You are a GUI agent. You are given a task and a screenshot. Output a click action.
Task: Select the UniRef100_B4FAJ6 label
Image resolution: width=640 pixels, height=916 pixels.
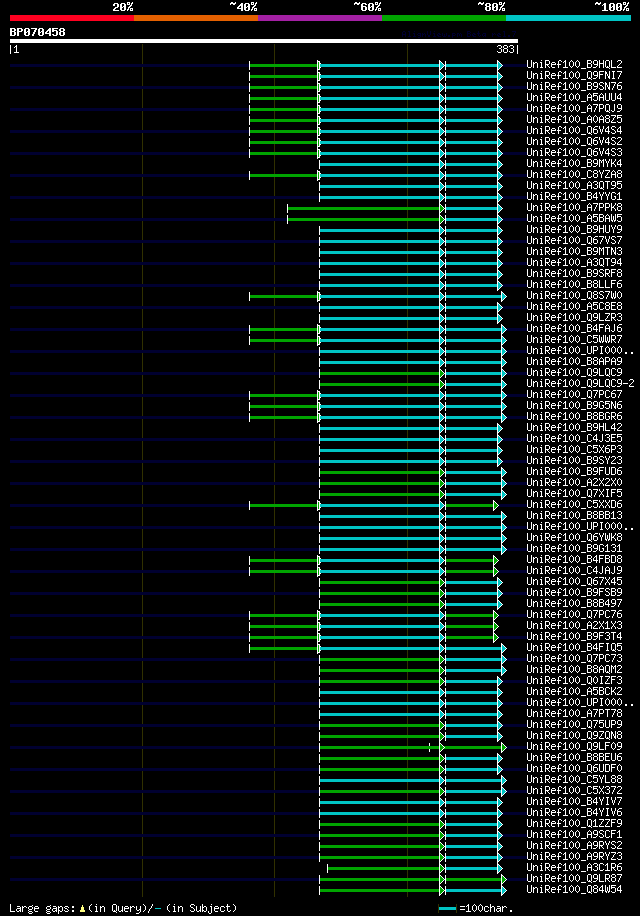click(x=574, y=328)
